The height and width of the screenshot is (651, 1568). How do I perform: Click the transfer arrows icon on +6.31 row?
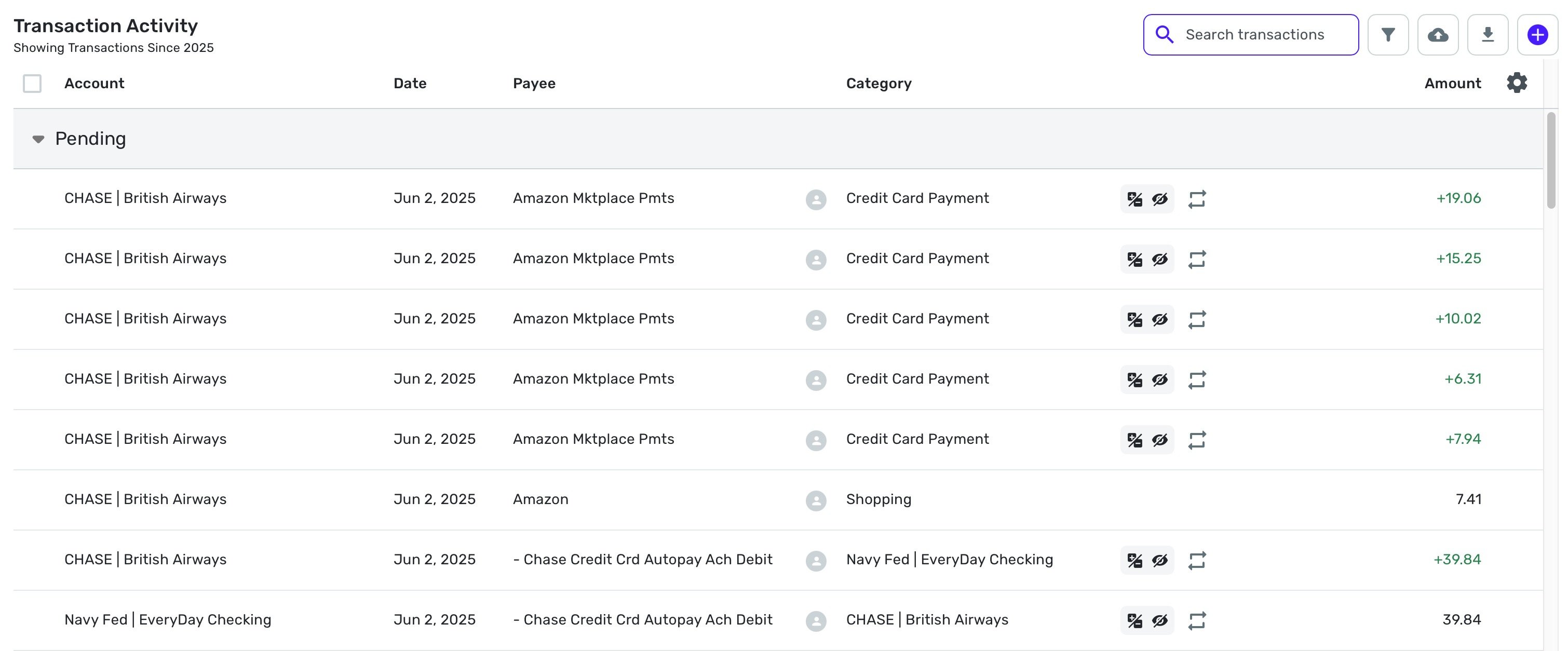point(1197,379)
